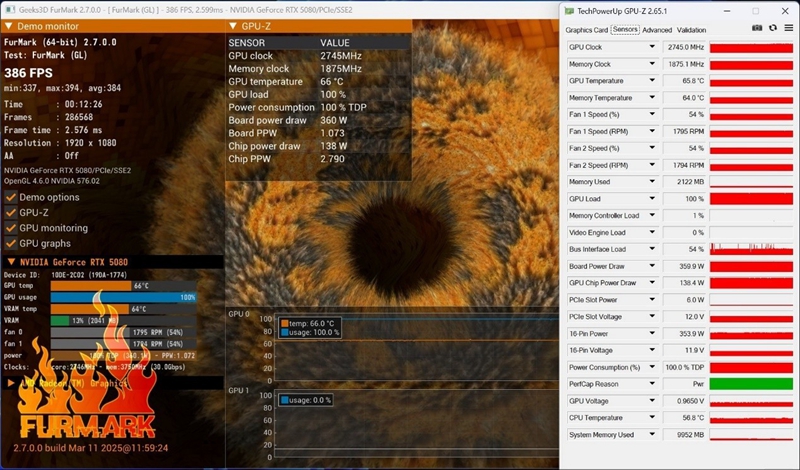Uncheck the GPU graphs checkbox
The image size is (800, 470).
tap(11, 243)
